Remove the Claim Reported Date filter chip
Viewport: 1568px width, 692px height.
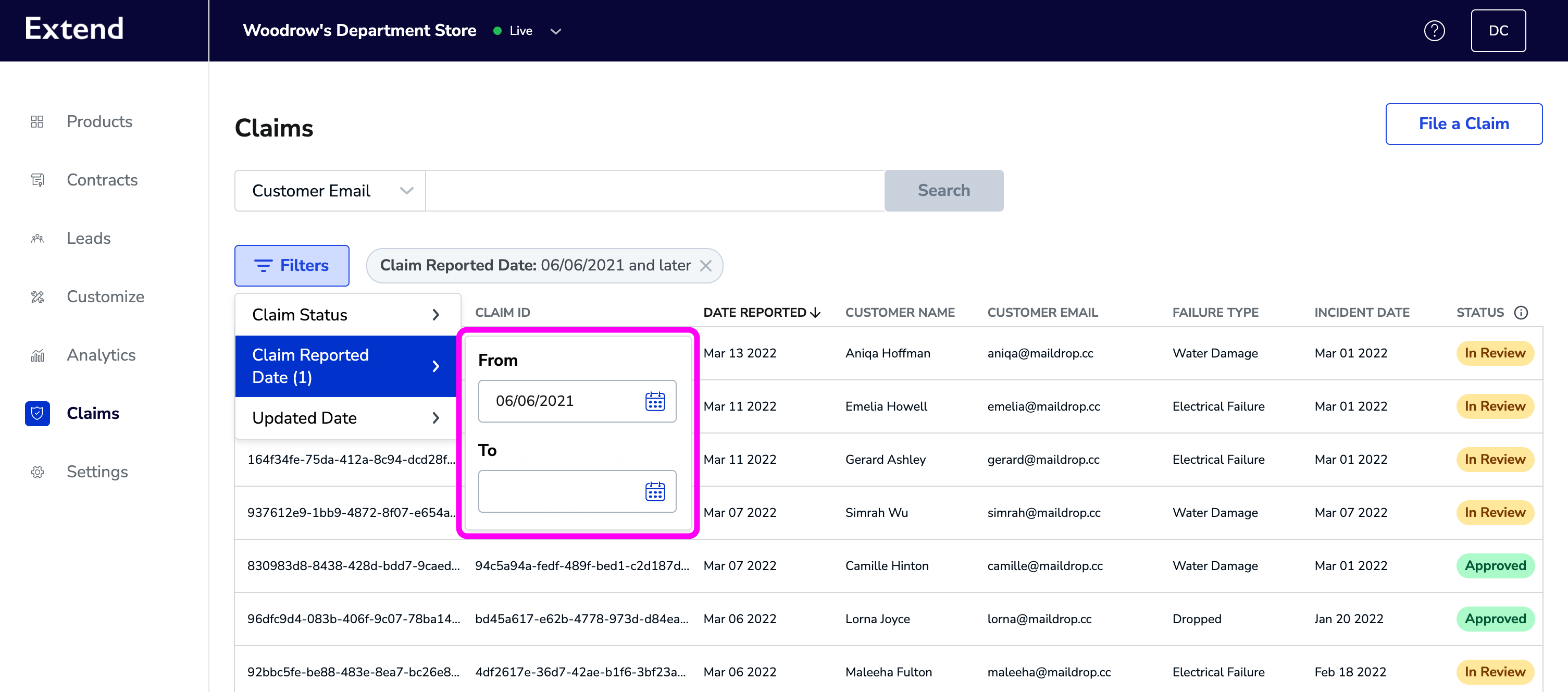click(705, 265)
